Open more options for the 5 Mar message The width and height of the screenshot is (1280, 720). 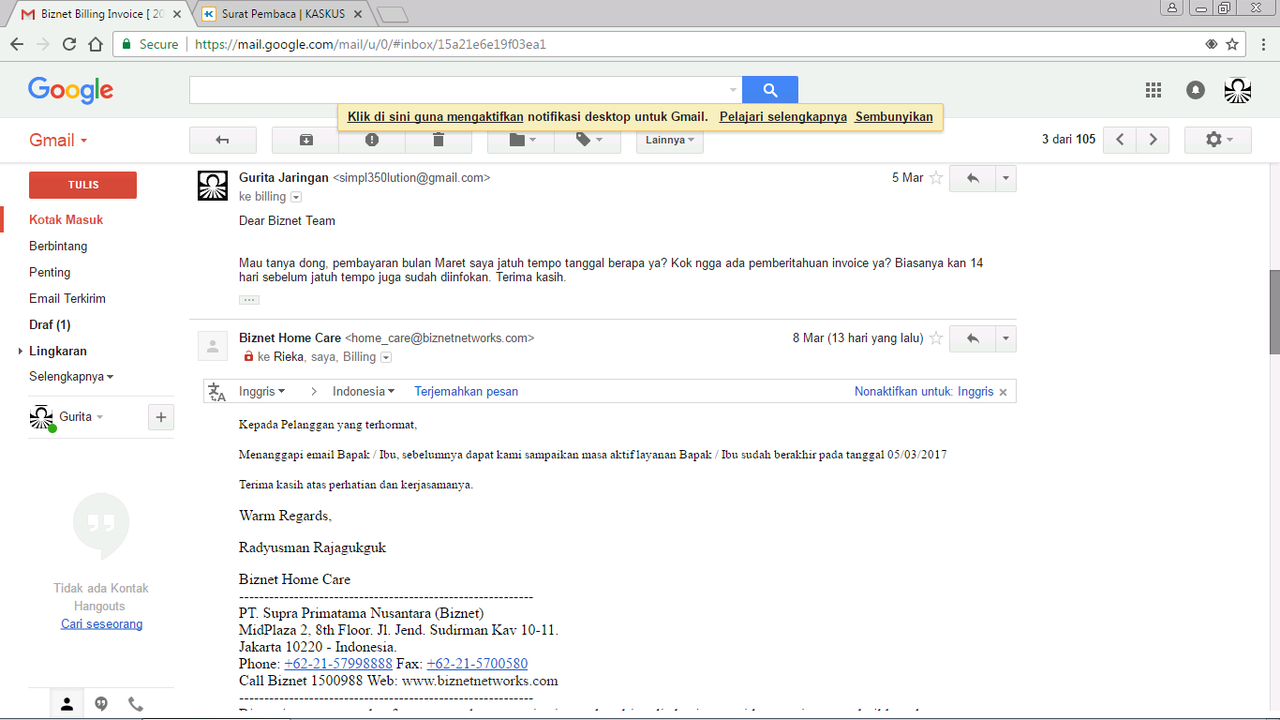click(1006, 178)
